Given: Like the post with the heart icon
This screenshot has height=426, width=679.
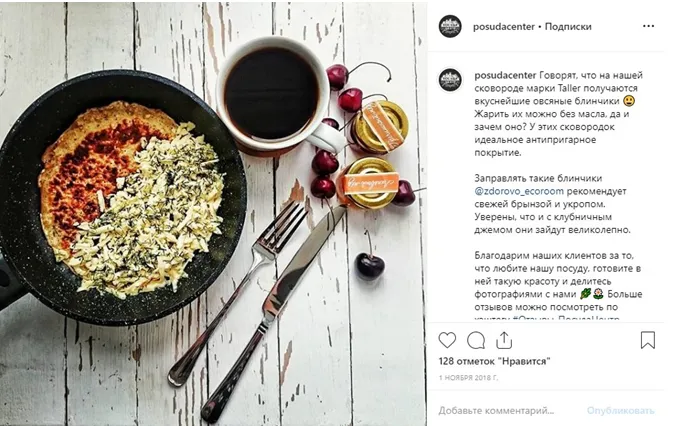Looking at the screenshot, I should point(447,340).
